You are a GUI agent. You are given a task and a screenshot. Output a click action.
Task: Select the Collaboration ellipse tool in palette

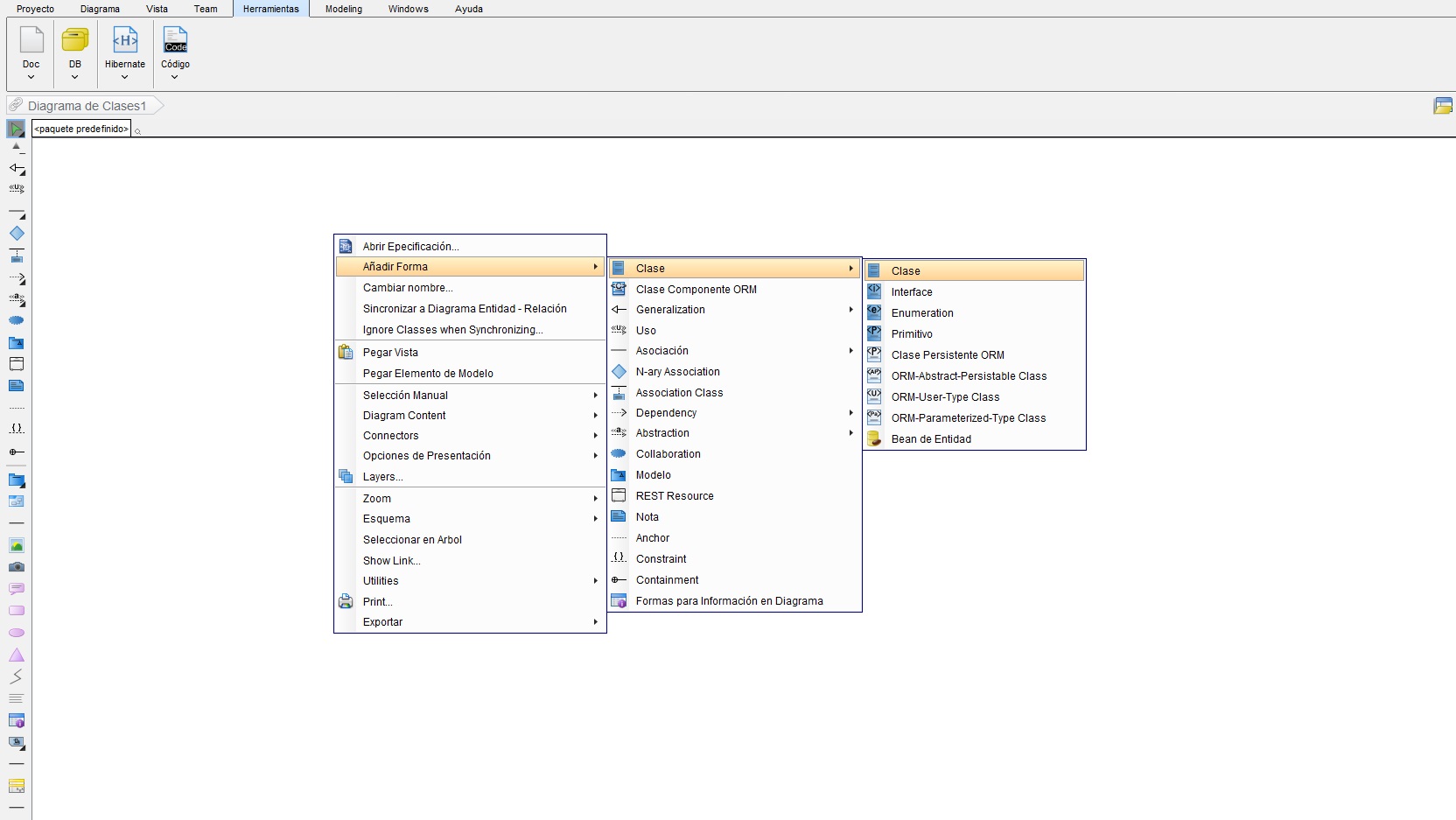click(x=17, y=320)
